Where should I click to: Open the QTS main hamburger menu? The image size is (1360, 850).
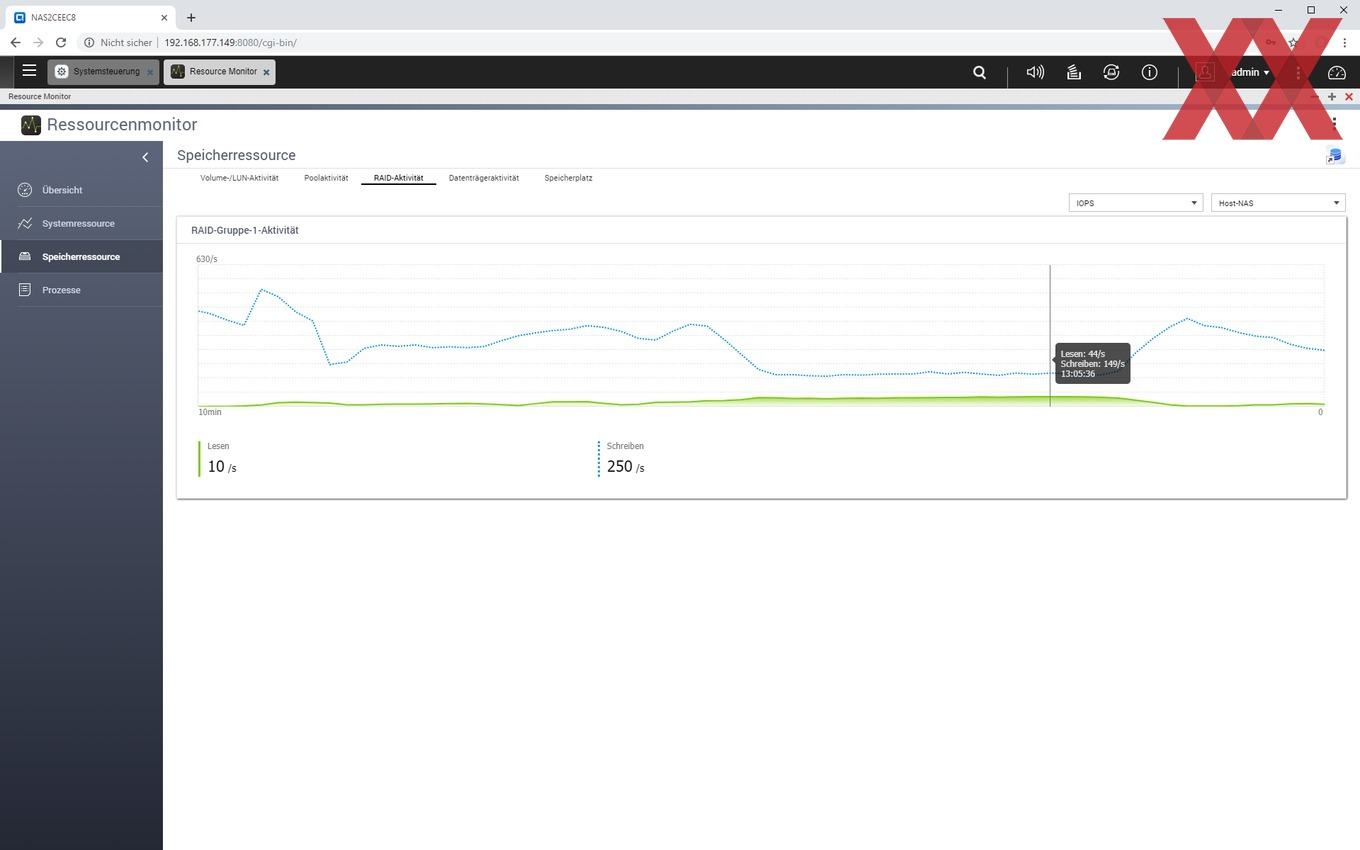pyautogui.click(x=29, y=71)
